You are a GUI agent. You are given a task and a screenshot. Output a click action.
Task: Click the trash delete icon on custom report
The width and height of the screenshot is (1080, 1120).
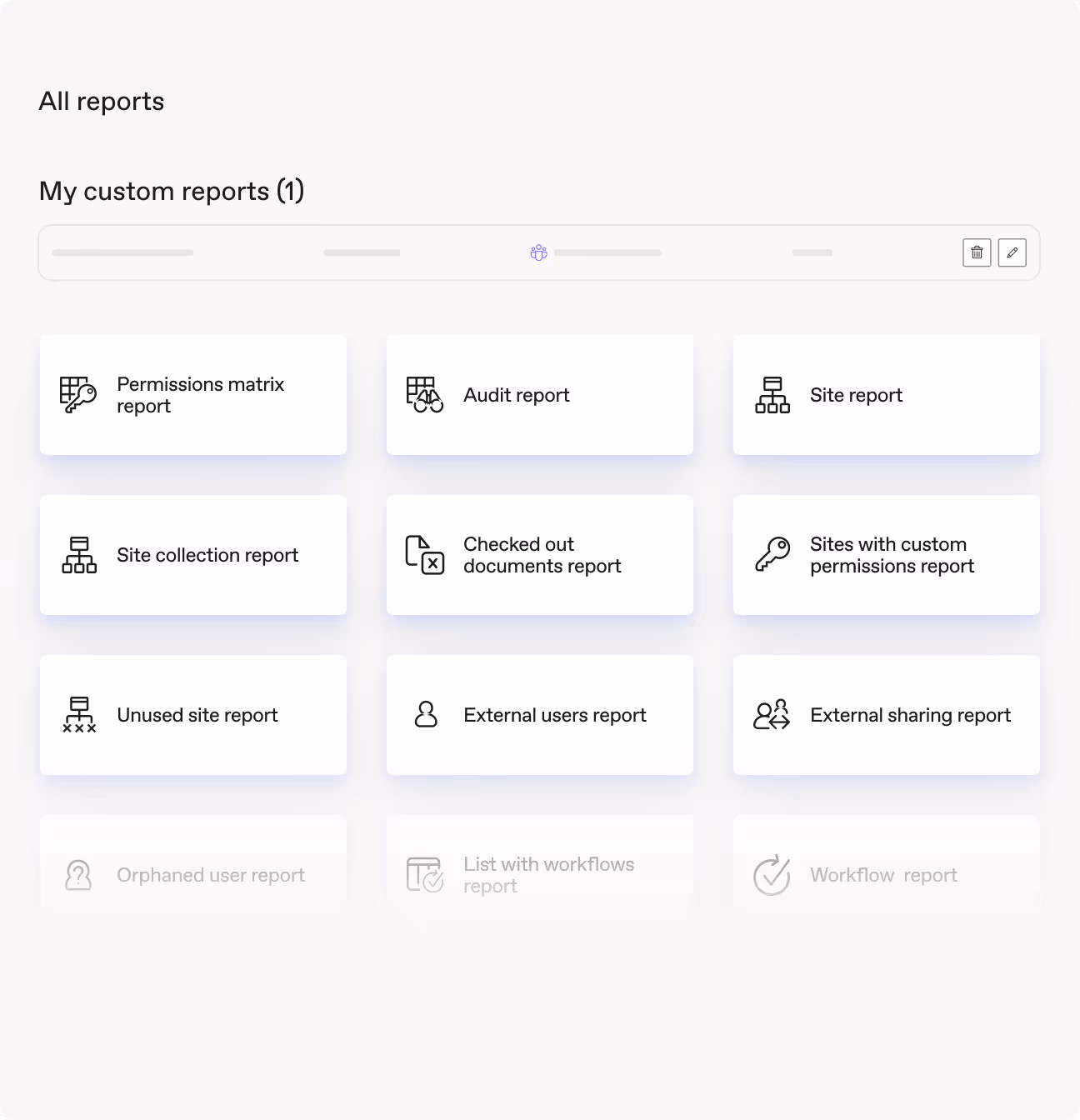(x=977, y=252)
